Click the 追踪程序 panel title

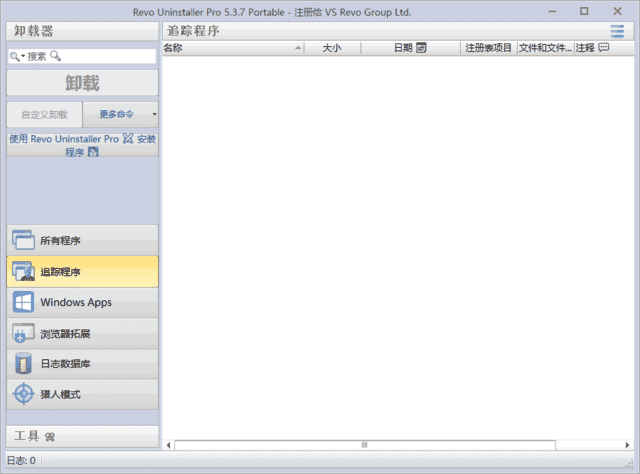point(193,31)
